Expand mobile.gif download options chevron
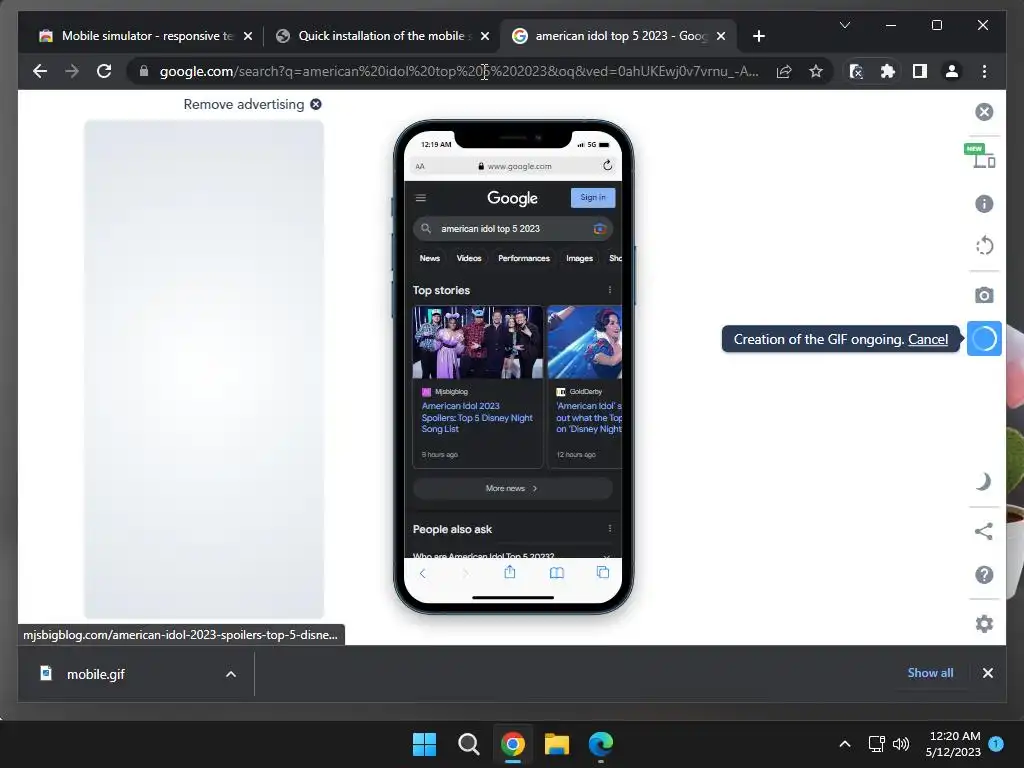The height and width of the screenshot is (768, 1024). (231, 674)
